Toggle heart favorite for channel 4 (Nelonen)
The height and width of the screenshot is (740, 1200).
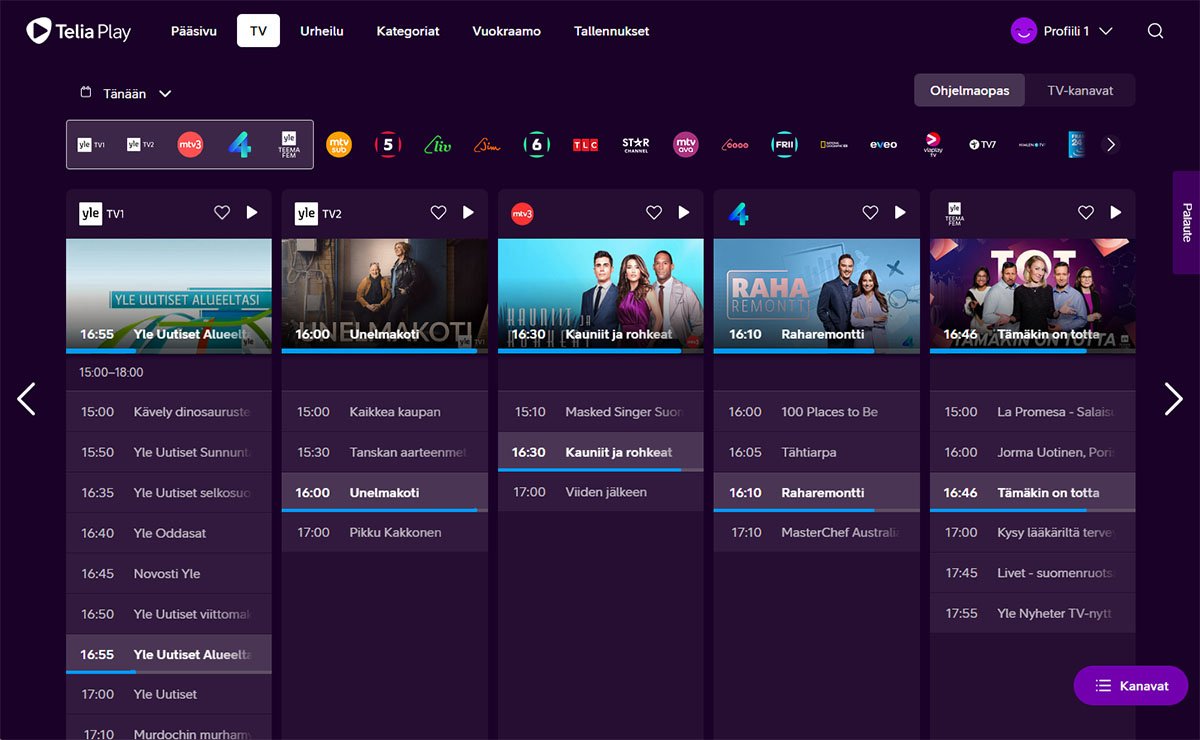870,212
